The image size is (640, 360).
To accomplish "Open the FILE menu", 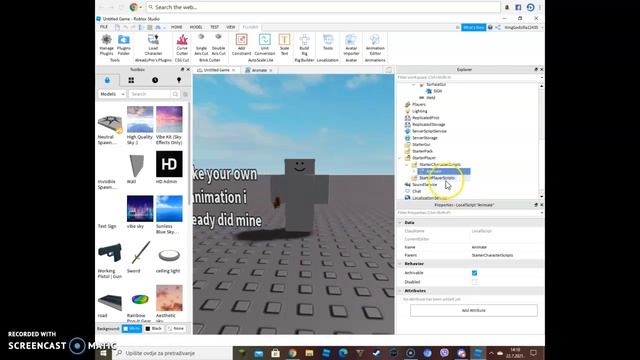I will tap(104, 27).
